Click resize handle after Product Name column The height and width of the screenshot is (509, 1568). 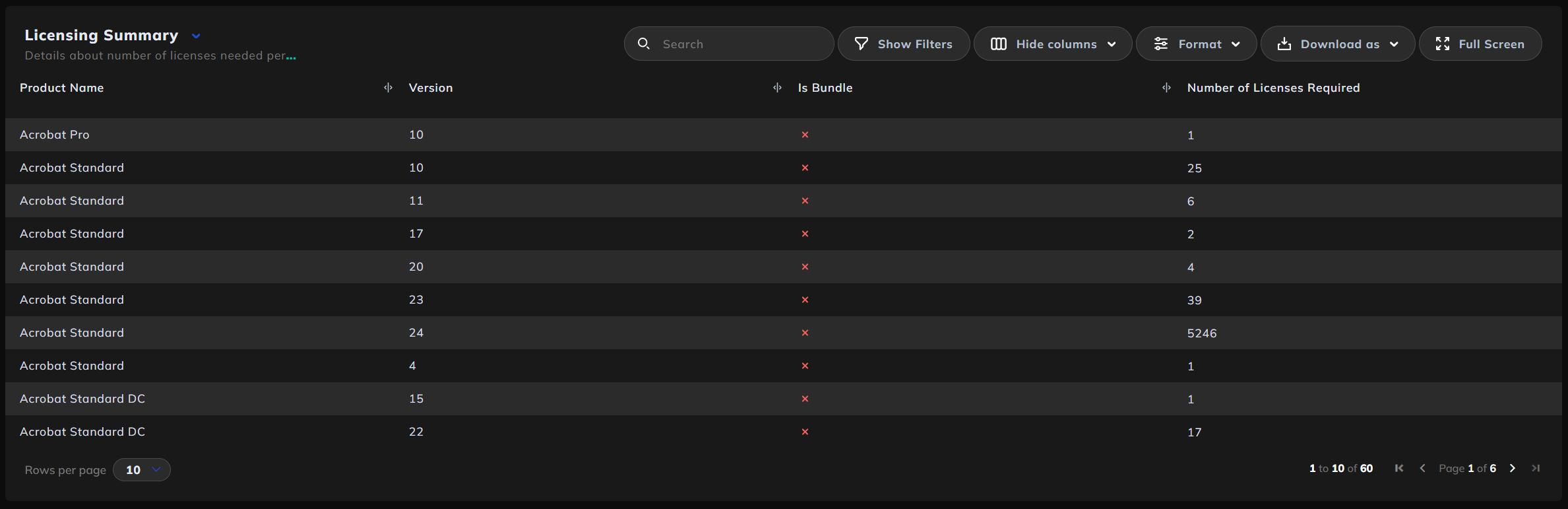[388, 88]
